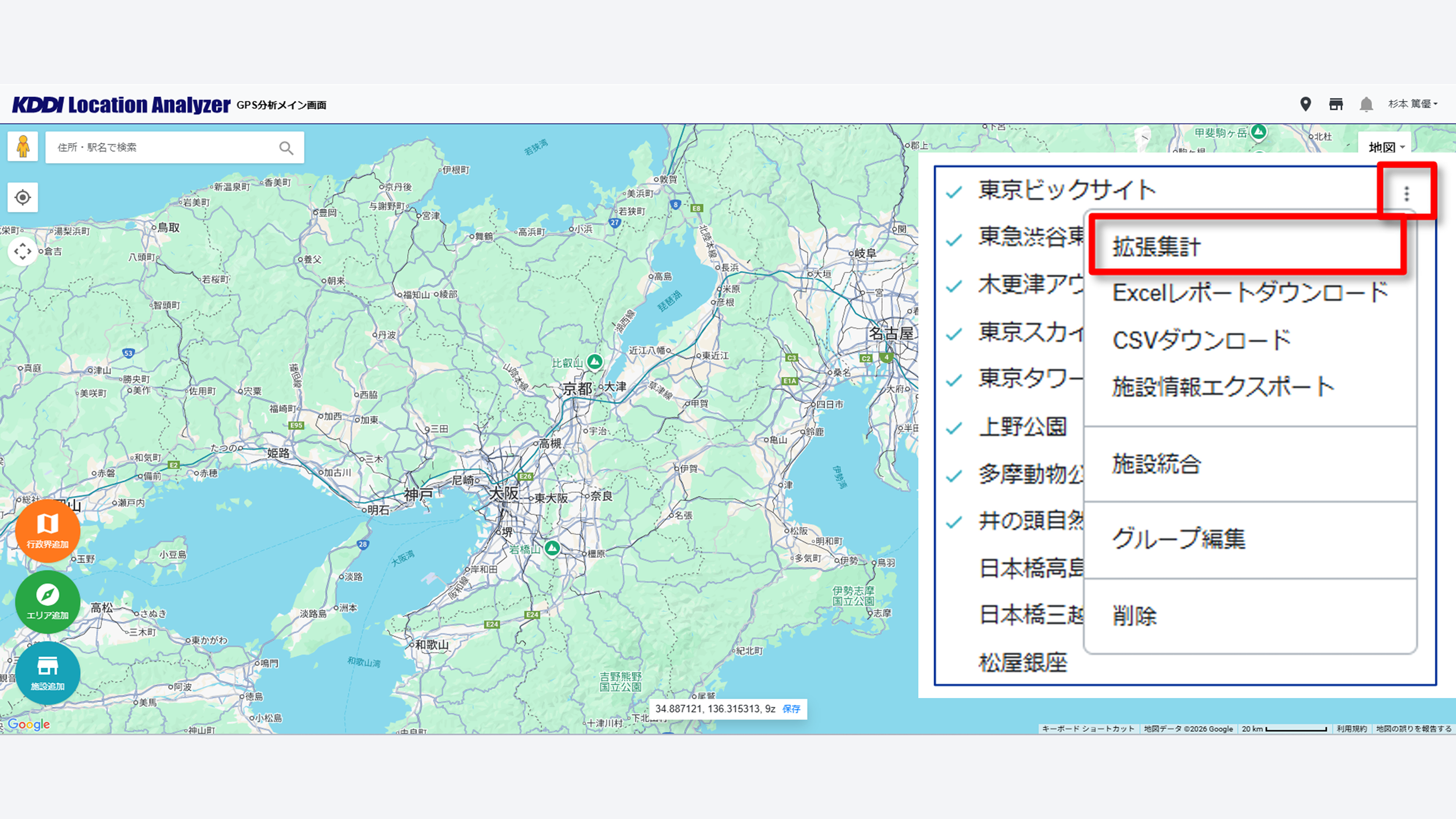Click the three-dot options menu button
This screenshot has width=1456, height=819.
[x=1406, y=194]
